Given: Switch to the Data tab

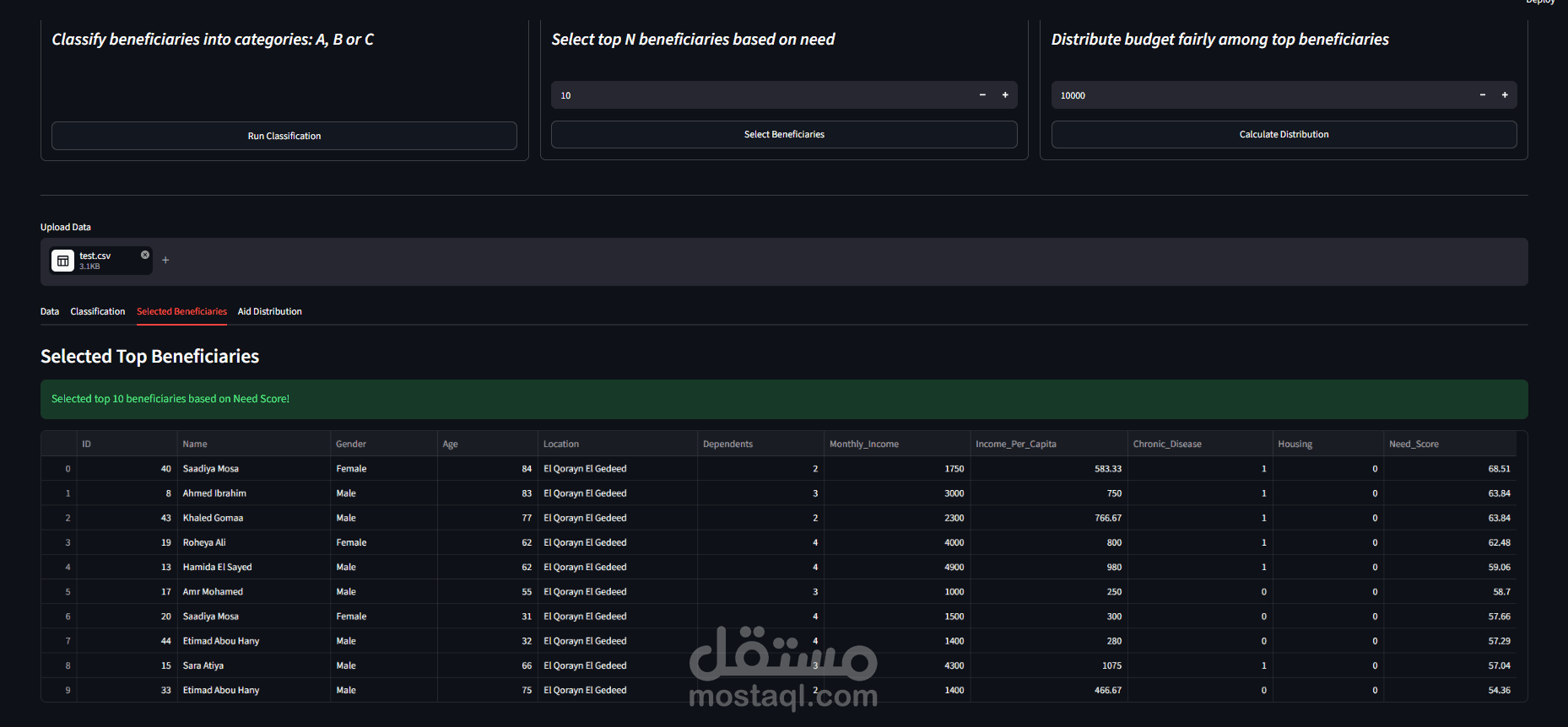Looking at the screenshot, I should 50,311.
